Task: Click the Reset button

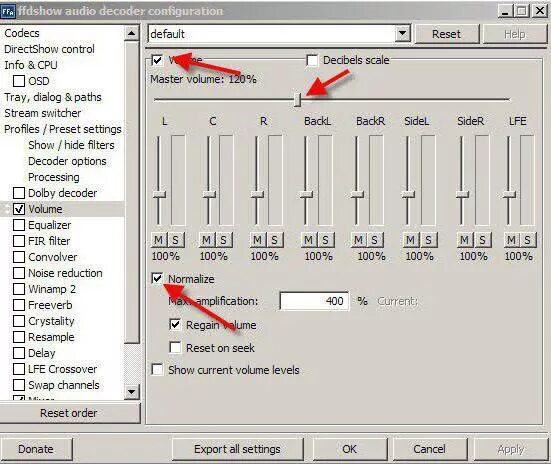Action: click(x=447, y=34)
